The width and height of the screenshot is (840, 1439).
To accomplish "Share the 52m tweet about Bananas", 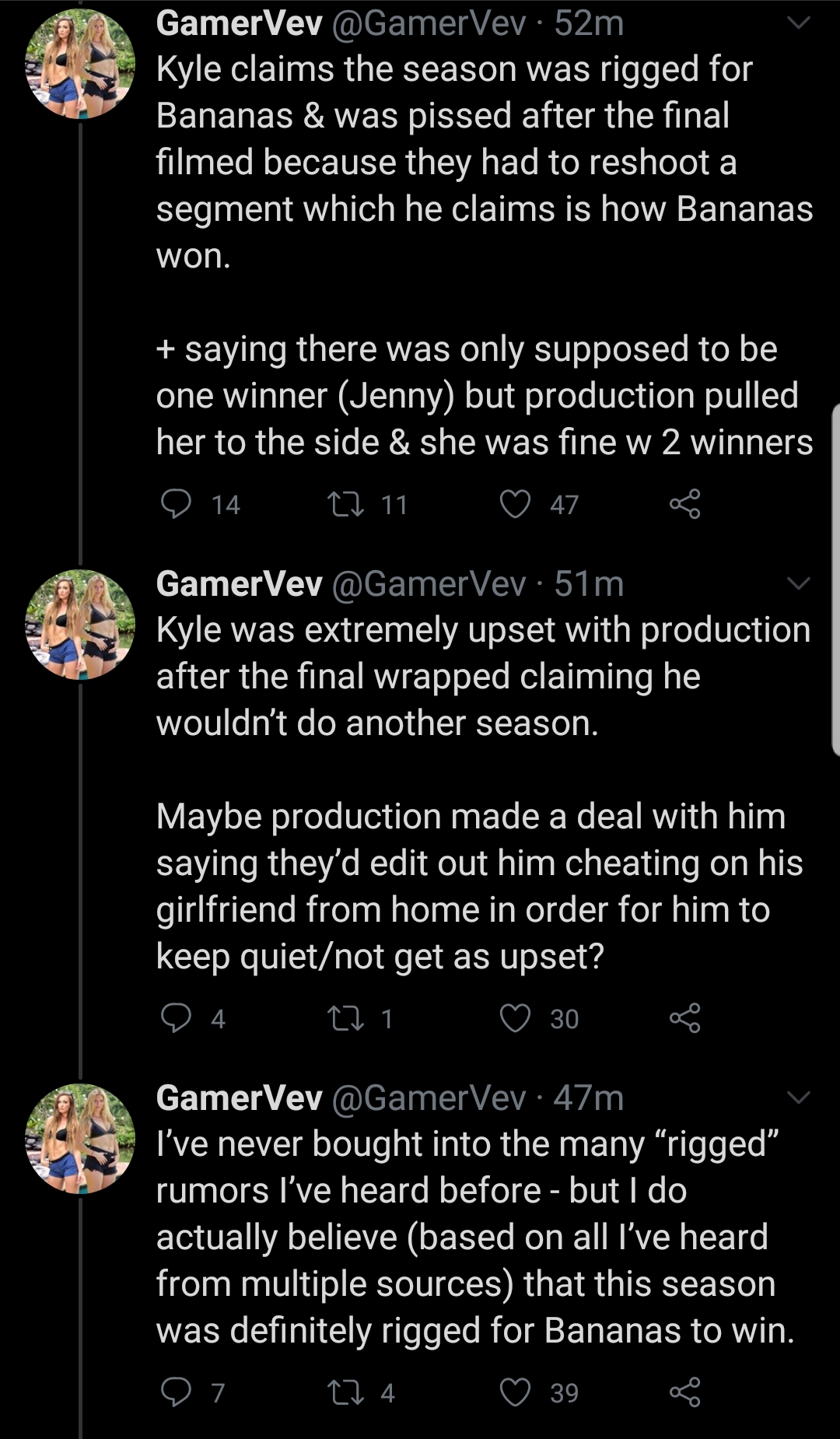I will tap(684, 504).
